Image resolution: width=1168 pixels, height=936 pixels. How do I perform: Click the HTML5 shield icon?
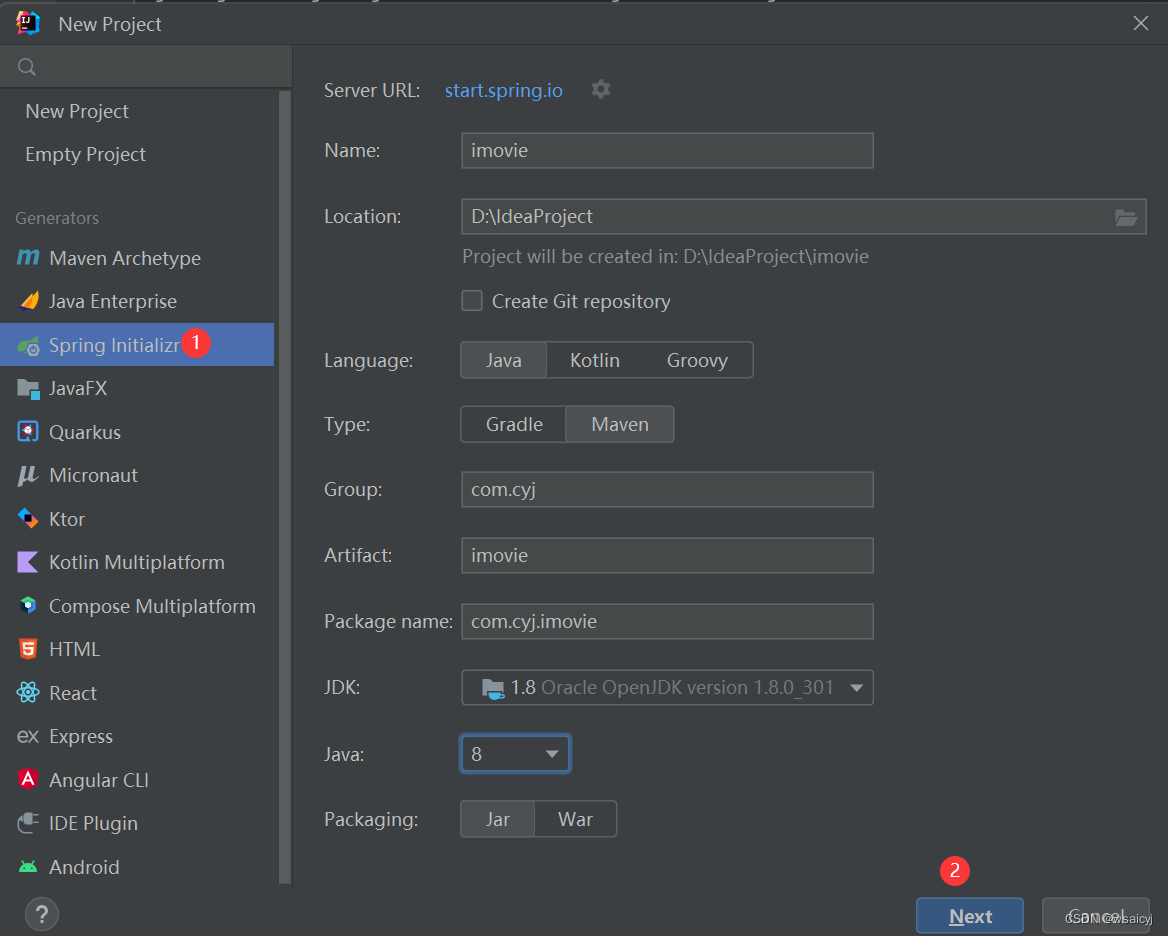point(28,649)
